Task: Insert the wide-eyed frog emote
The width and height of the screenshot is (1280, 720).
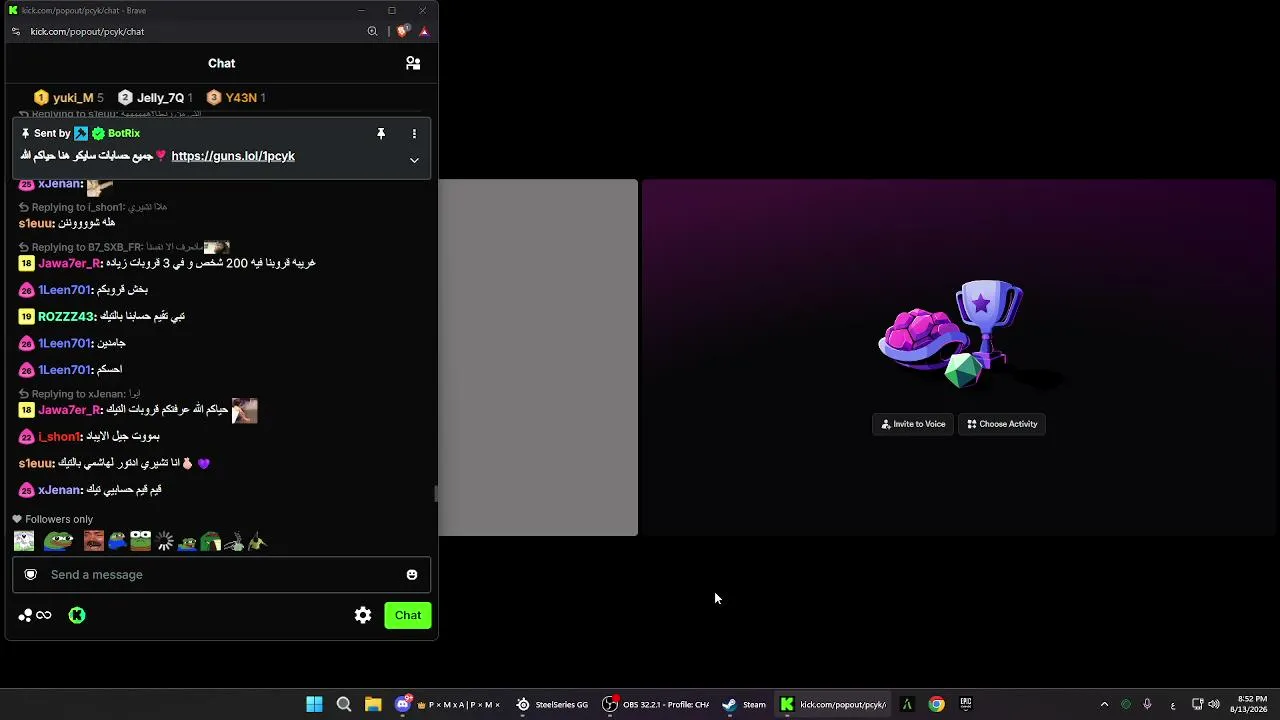Action: tap(141, 541)
